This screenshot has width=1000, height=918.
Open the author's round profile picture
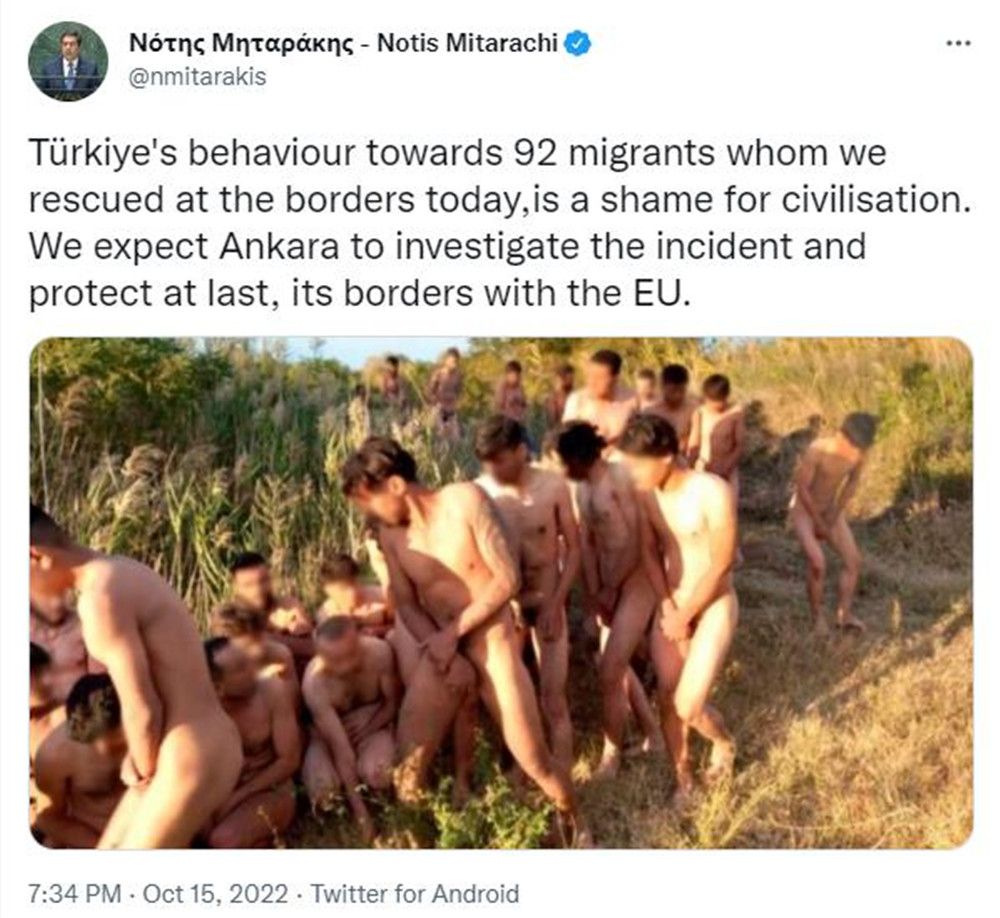68,61
